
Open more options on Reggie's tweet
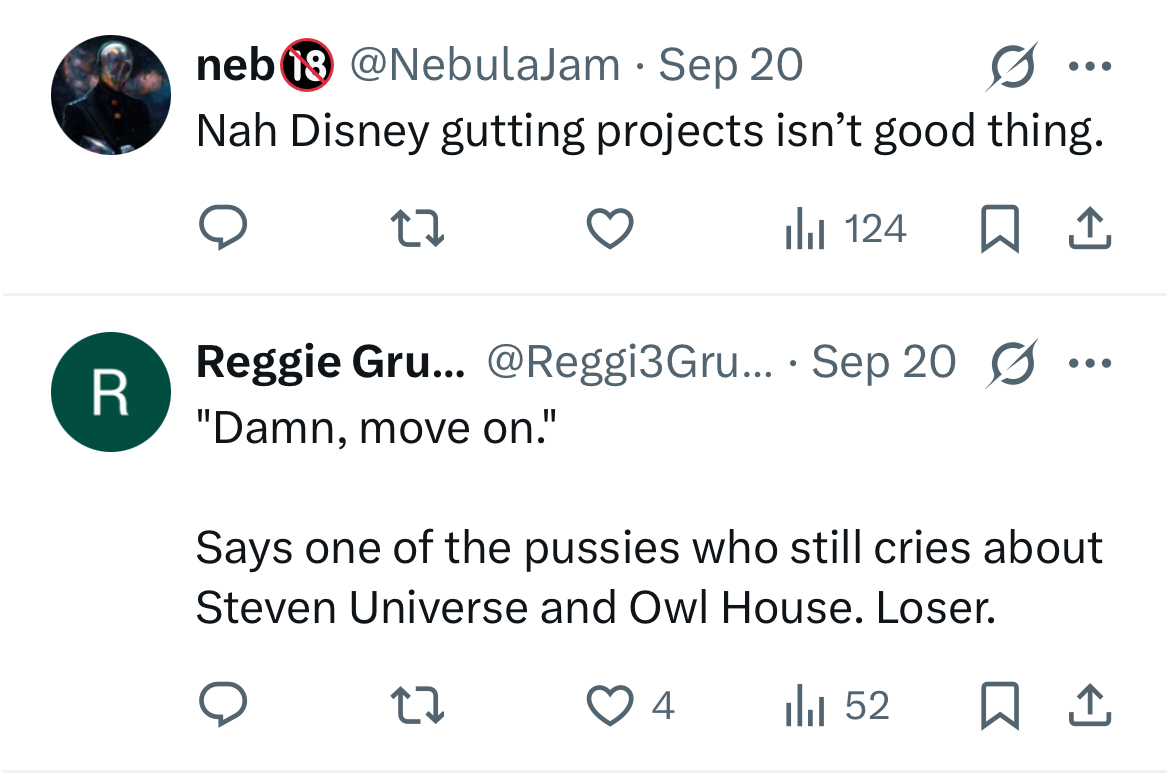1089,363
